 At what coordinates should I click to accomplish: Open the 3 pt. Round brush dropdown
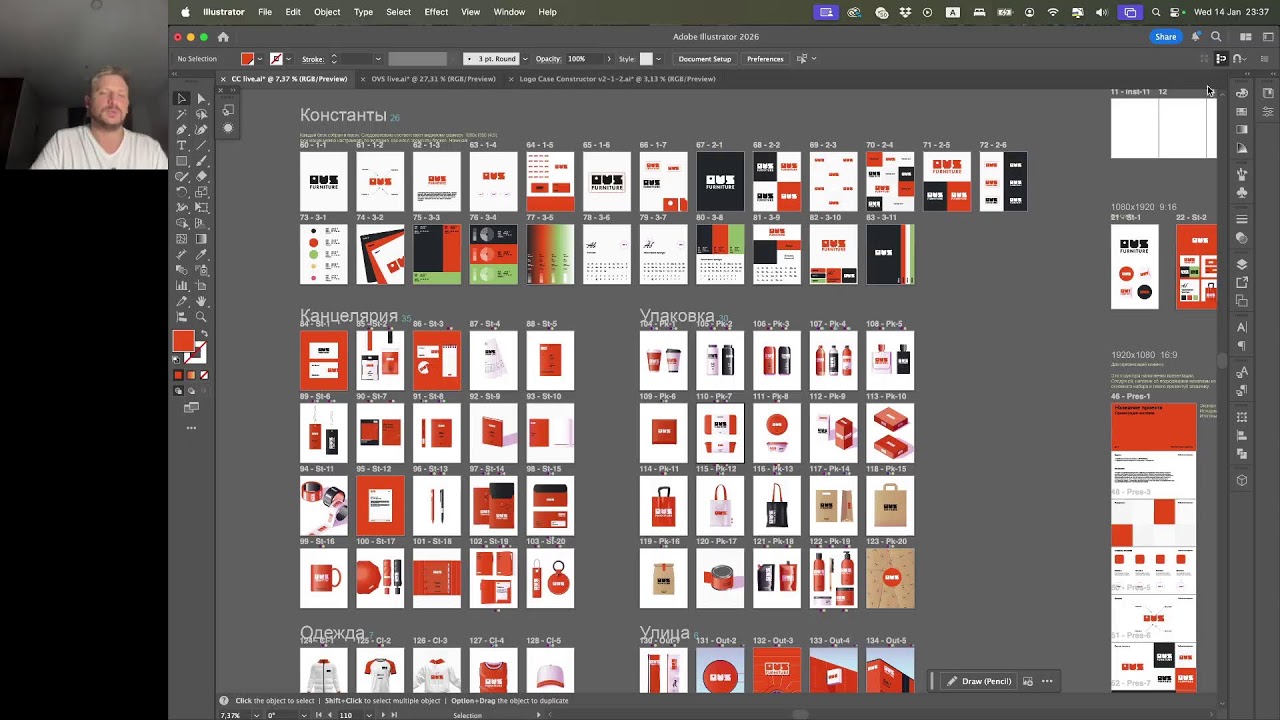coord(525,59)
